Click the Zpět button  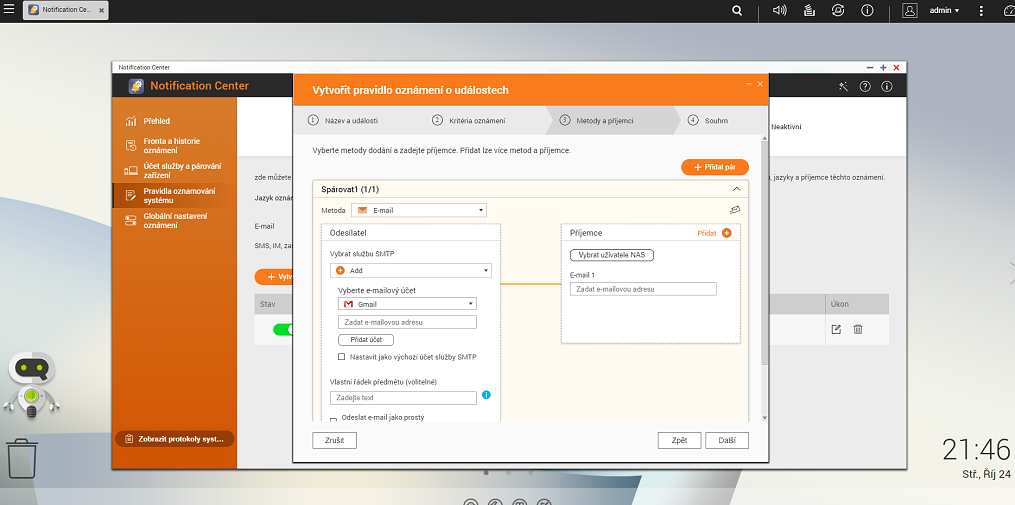pos(680,440)
